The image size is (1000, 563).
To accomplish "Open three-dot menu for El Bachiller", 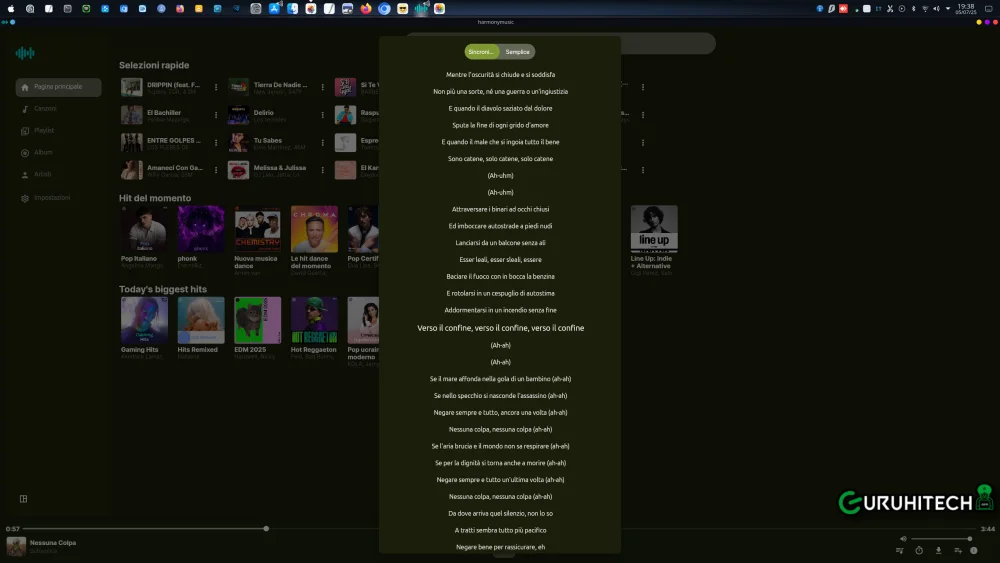I will coord(216,116).
